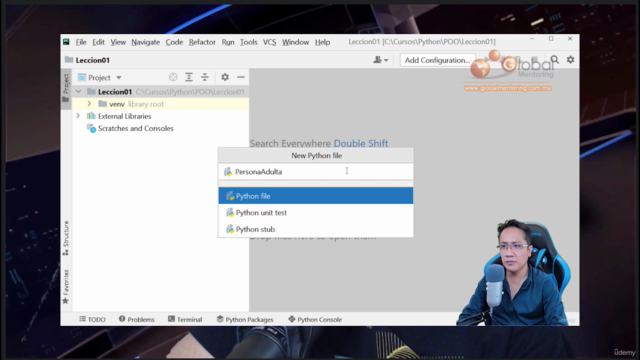The width and height of the screenshot is (640, 360).
Task: Click the PyCharm app icon in title bar
Action: tap(66, 42)
